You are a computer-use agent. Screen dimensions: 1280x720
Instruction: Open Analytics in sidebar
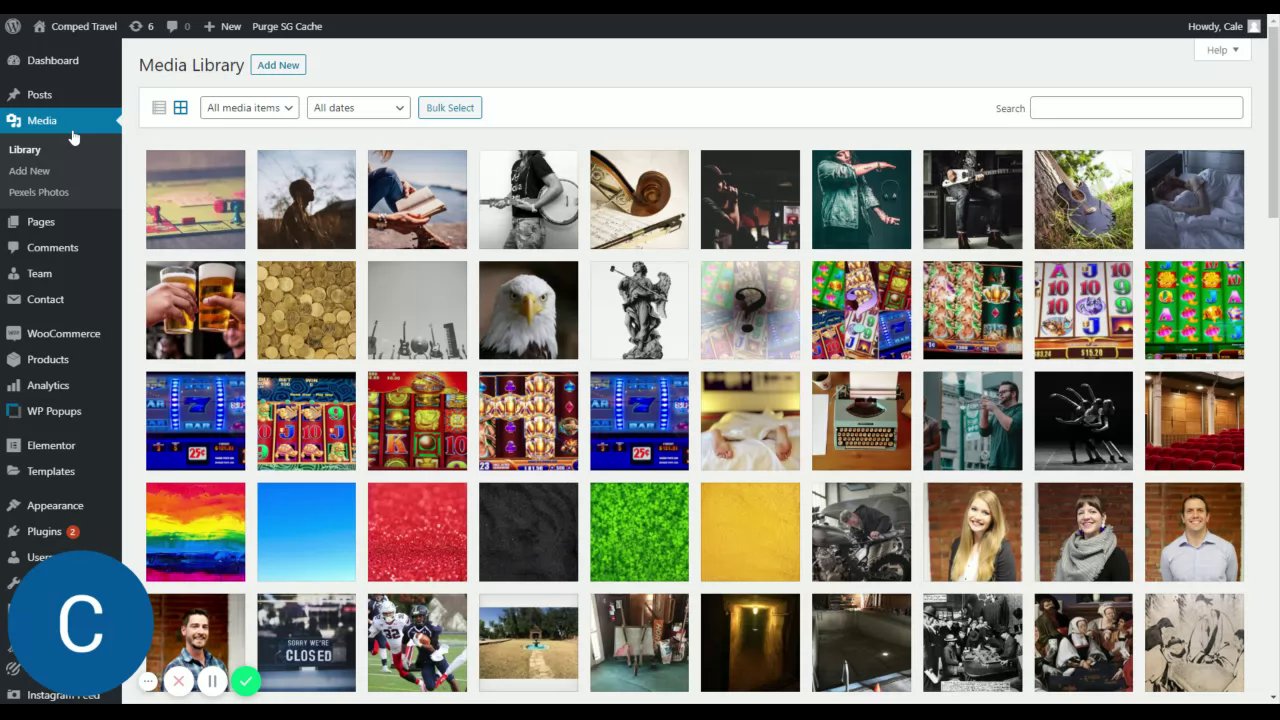[x=61, y=385]
